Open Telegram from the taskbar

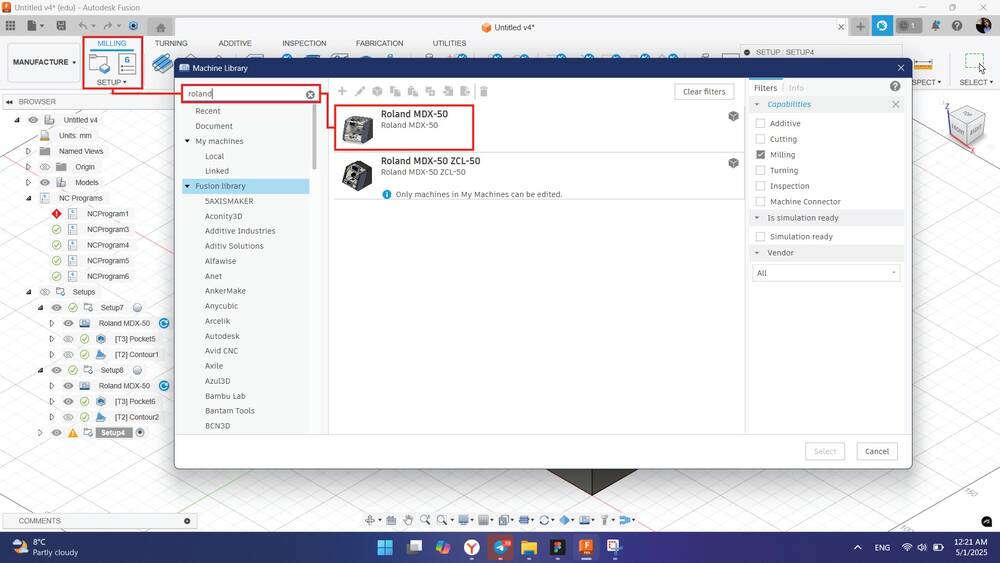[500, 547]
